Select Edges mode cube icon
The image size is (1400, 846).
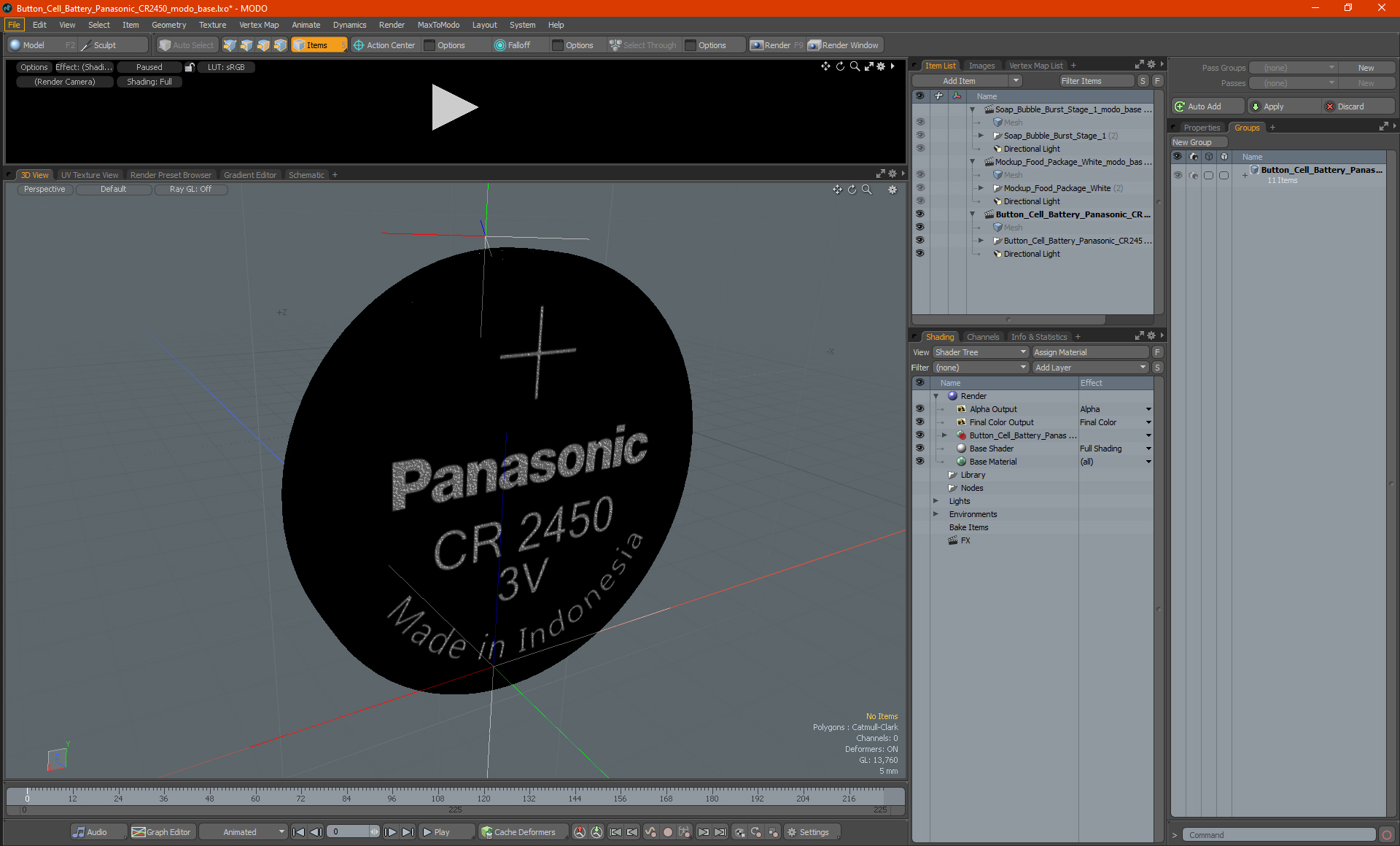(x=246, y=45)
